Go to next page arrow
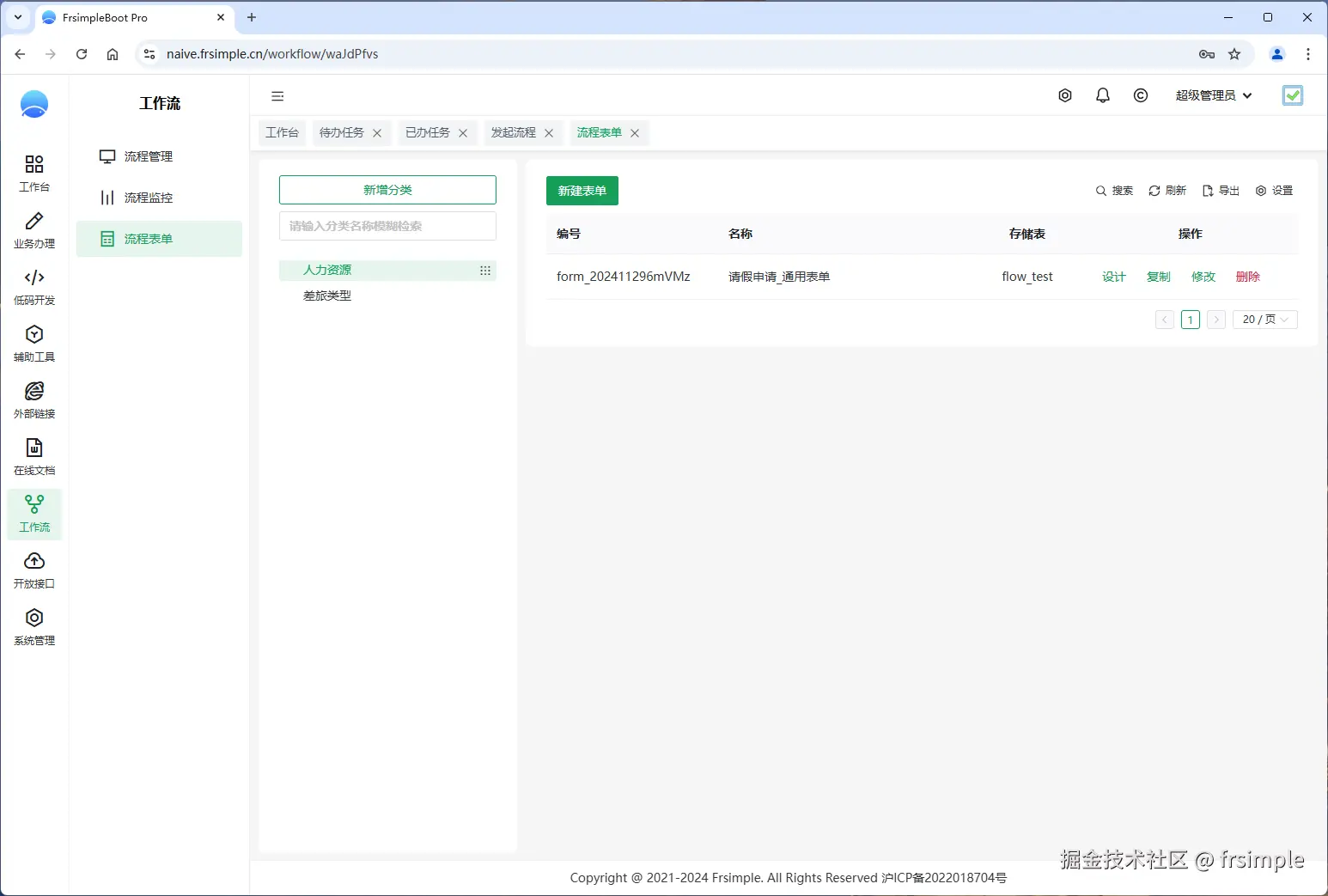The image size is (1328, 896). coord(1216,320)
